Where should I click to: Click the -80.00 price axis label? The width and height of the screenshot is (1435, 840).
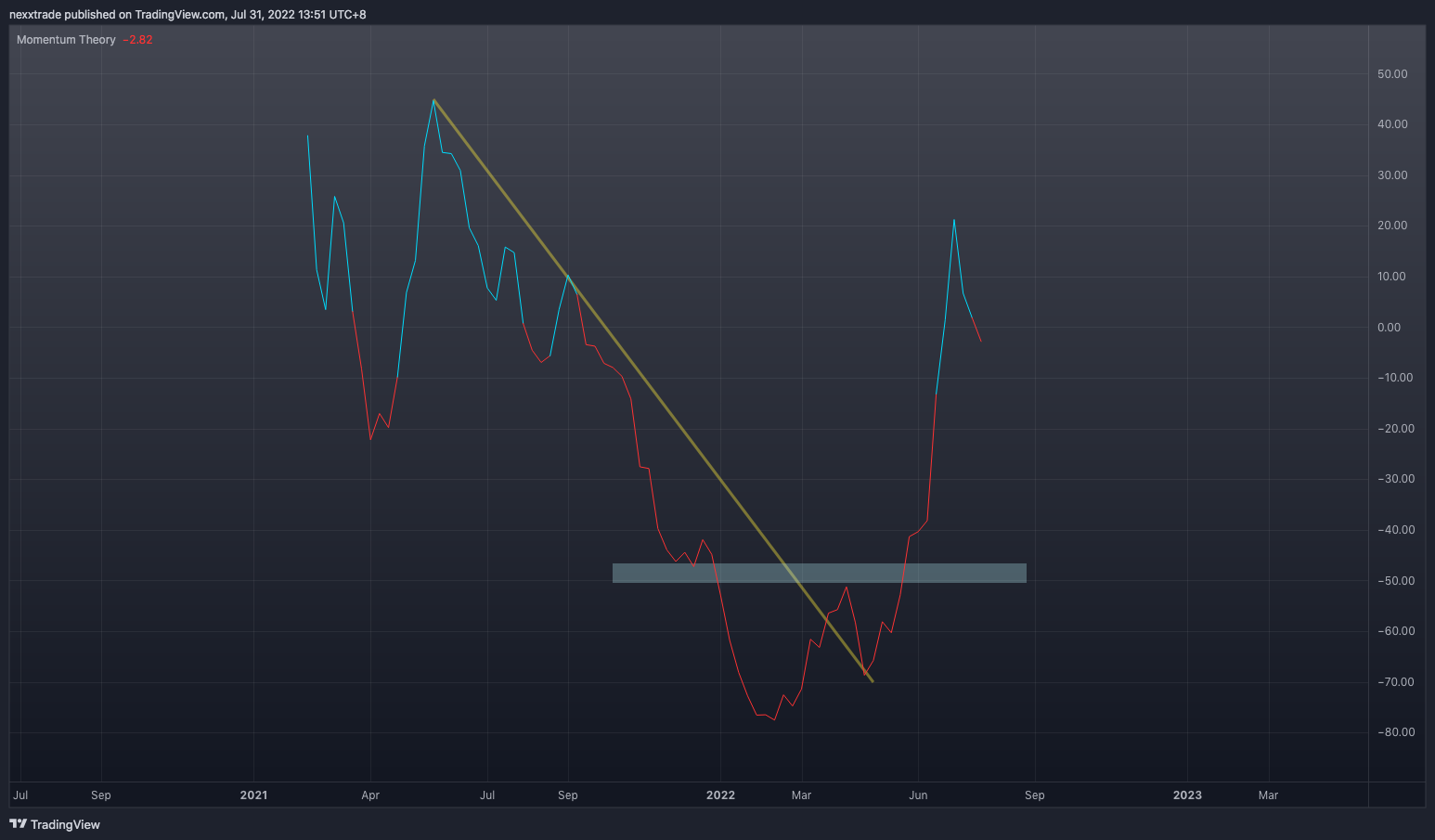coord(1396,732)
